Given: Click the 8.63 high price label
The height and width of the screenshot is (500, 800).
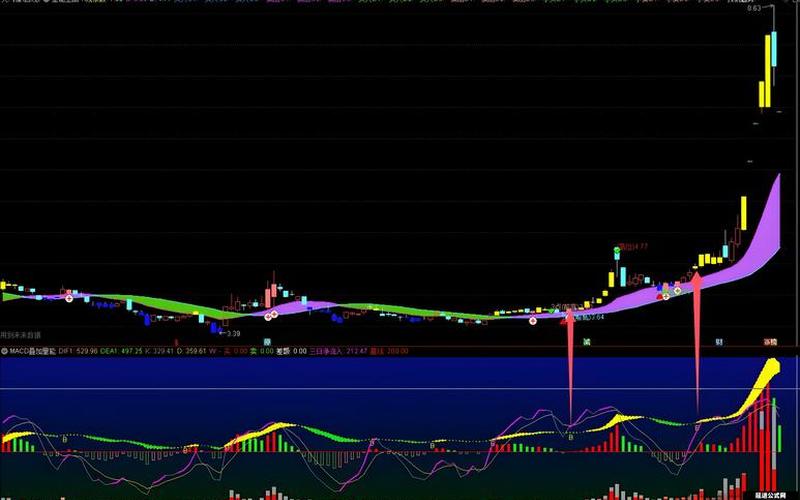Looking at the screenshot, I should click(x=754, y=9).
